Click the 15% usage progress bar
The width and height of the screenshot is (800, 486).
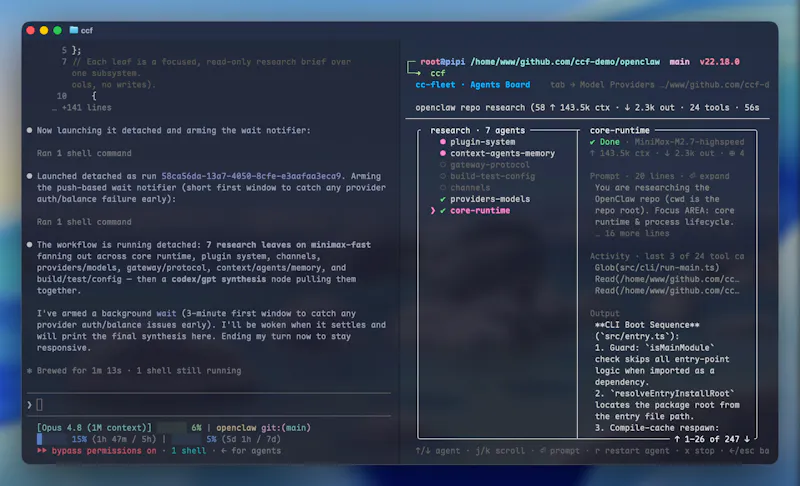coord(51,439)
